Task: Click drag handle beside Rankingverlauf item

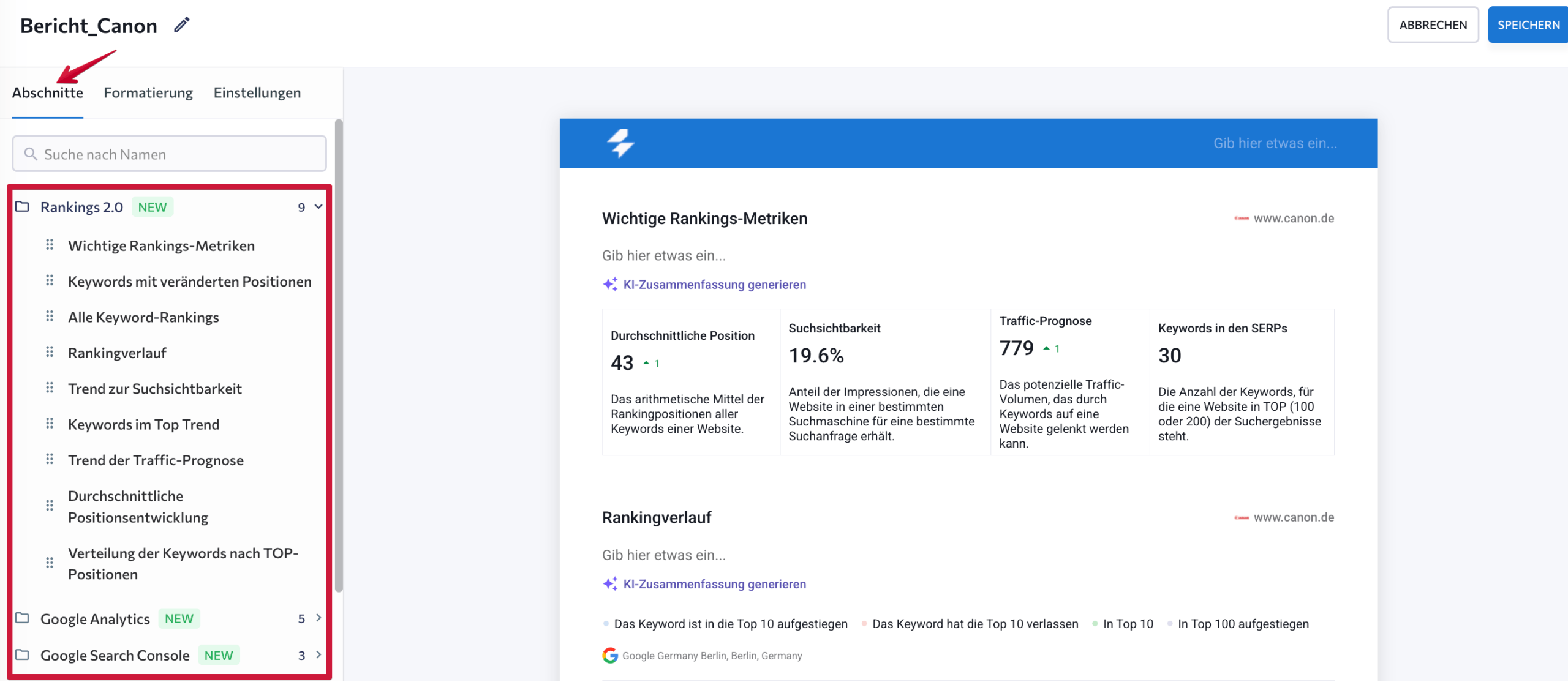Action: point(50,352)
